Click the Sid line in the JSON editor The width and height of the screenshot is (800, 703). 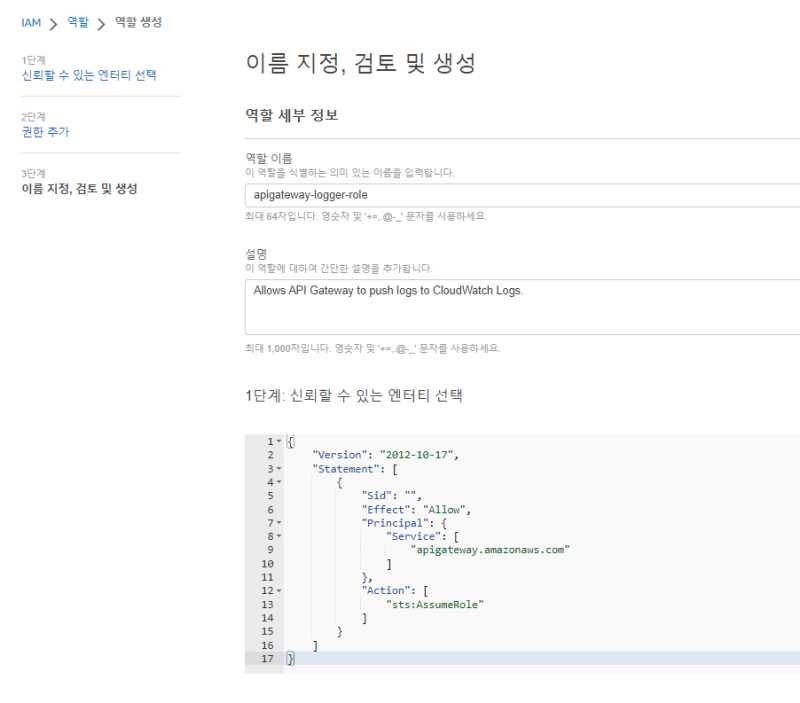[x=393, y=495]
